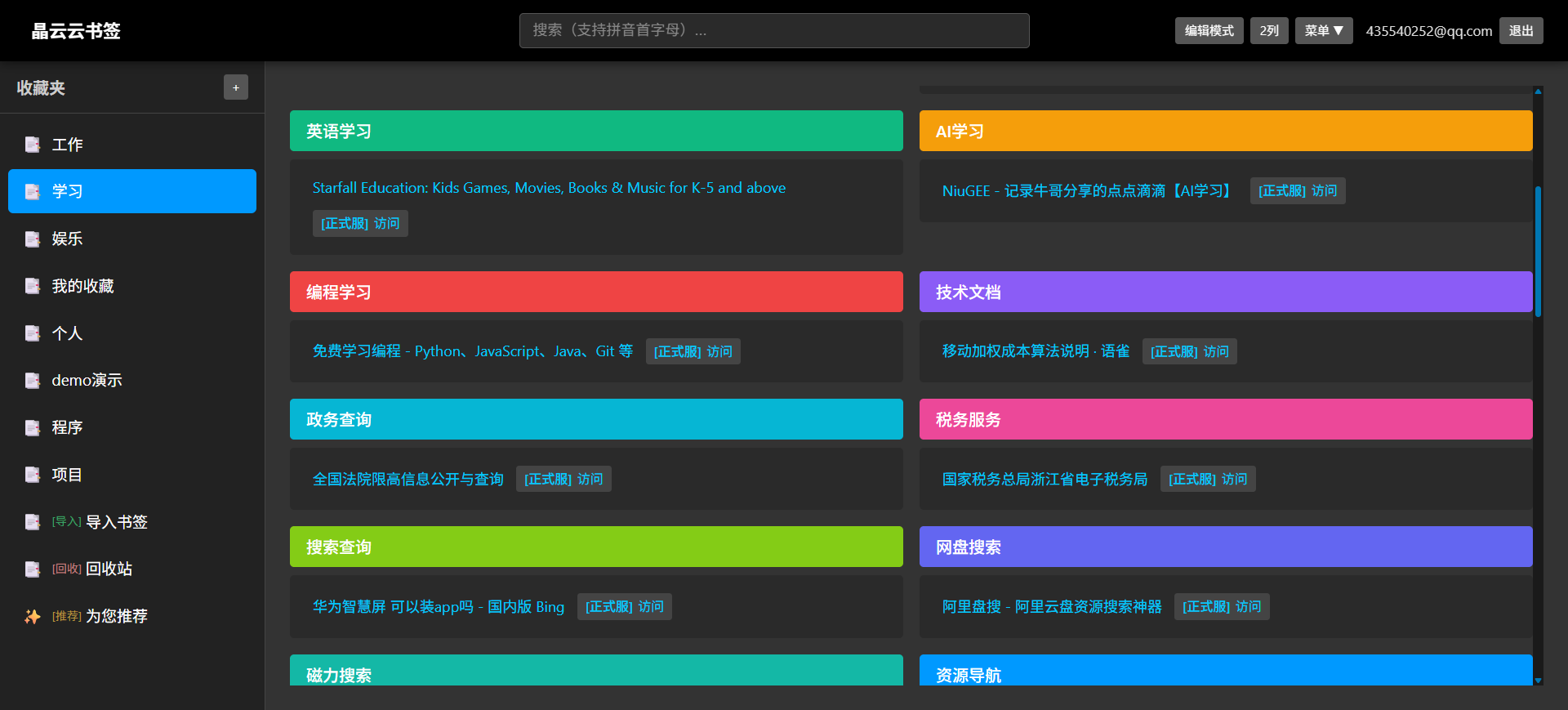Open the 项目 folder

click(132, 475)
